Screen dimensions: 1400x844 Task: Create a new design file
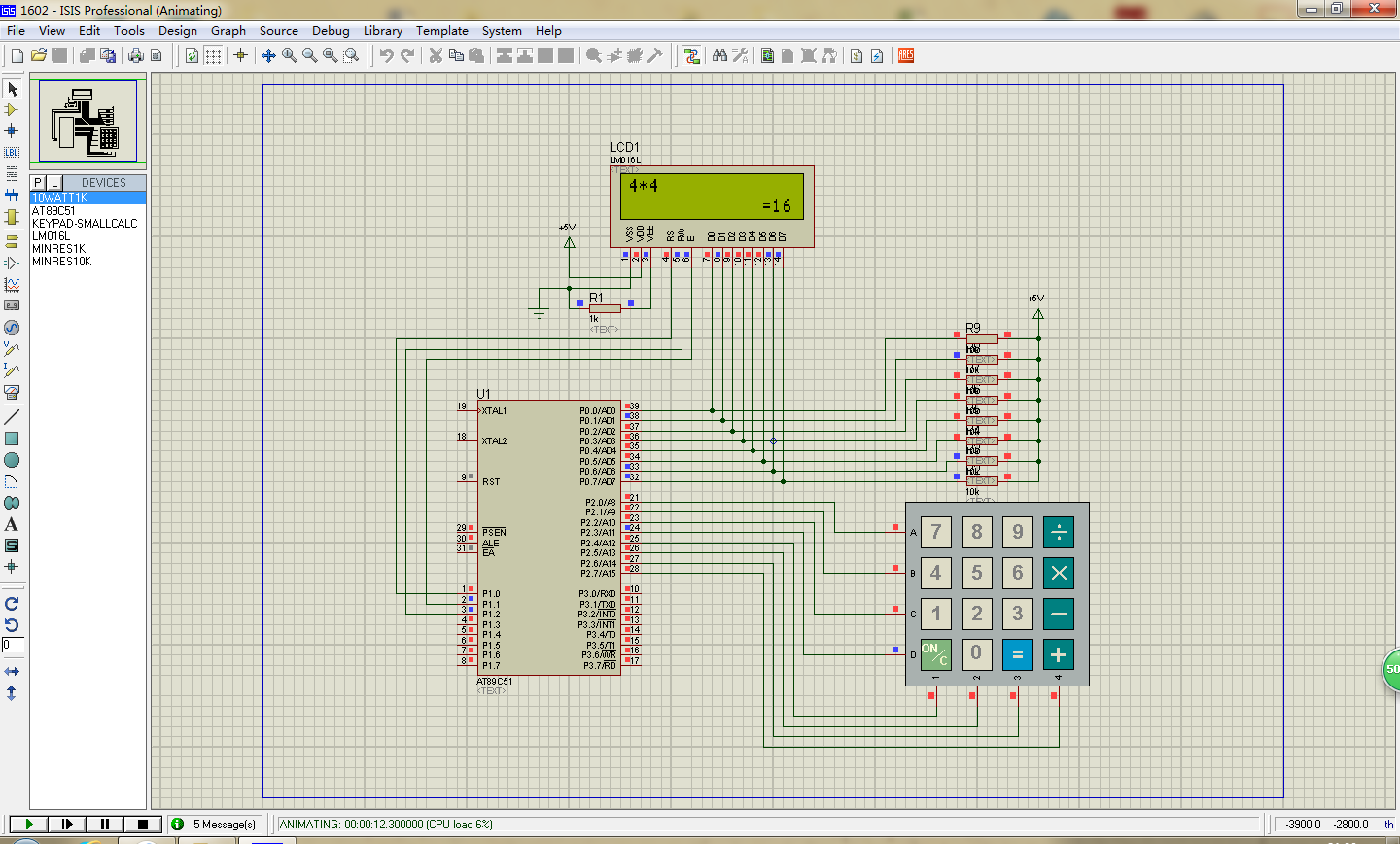coord(17,55)
